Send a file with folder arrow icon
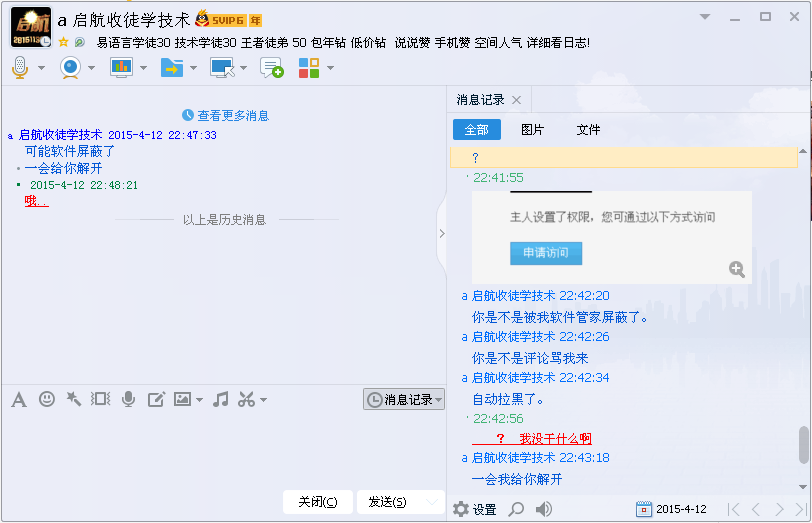812x523 pixels. click(172, 68)
